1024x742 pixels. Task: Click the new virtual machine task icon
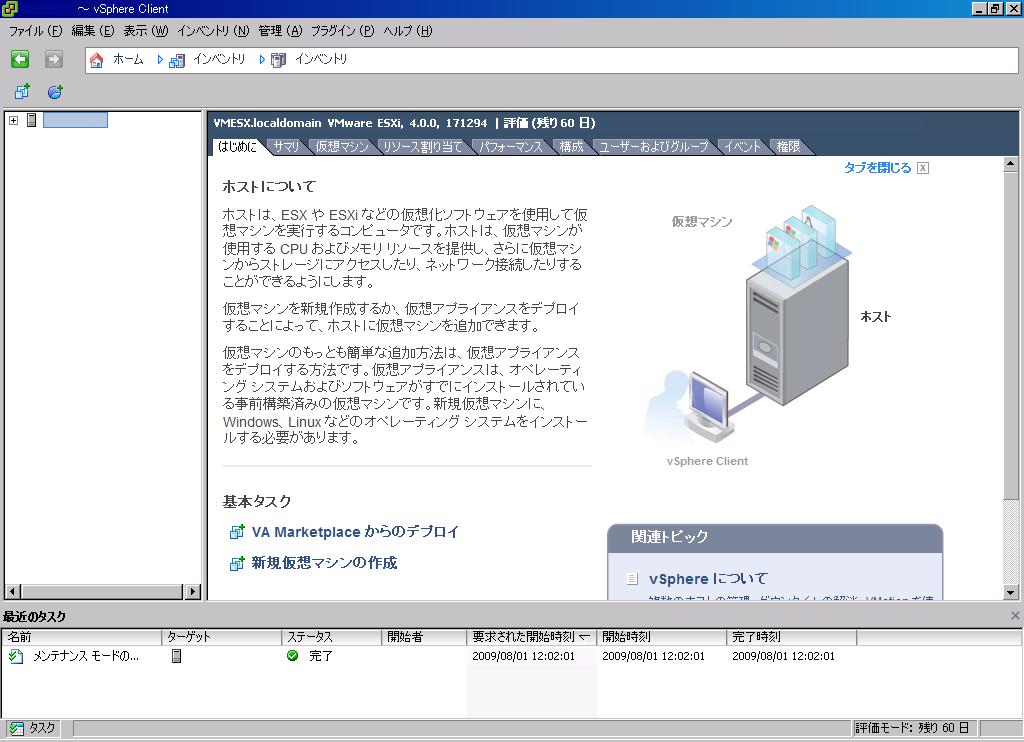236,563
